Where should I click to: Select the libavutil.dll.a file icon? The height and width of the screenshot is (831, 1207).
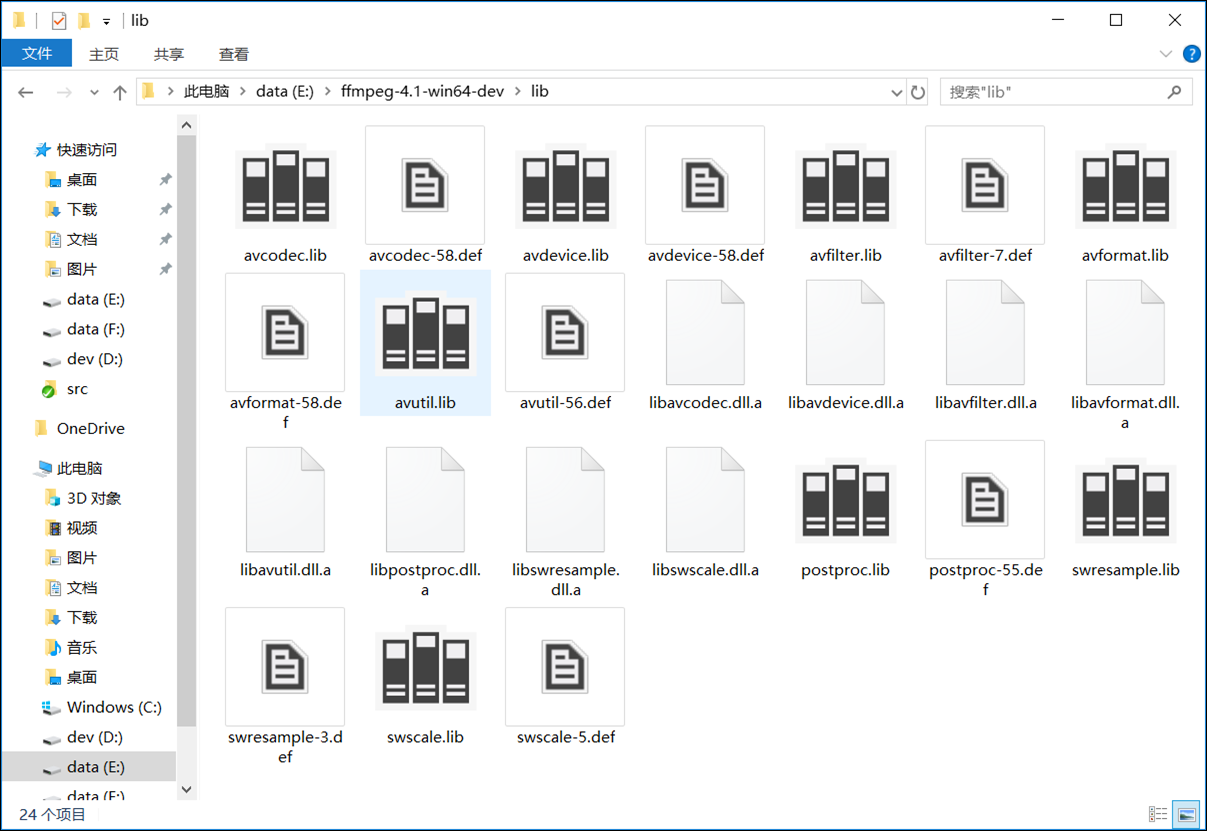tap(285, 499)
